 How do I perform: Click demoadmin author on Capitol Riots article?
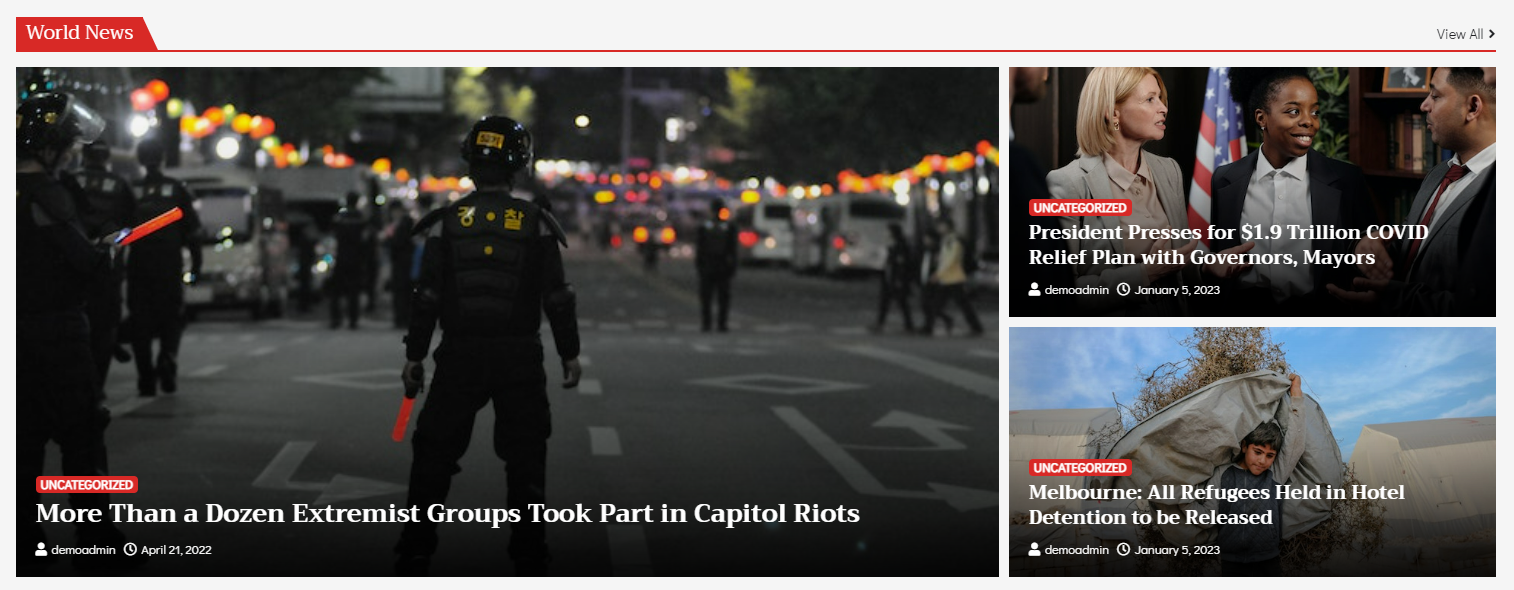pyautogui.click(x=84, y=550)
